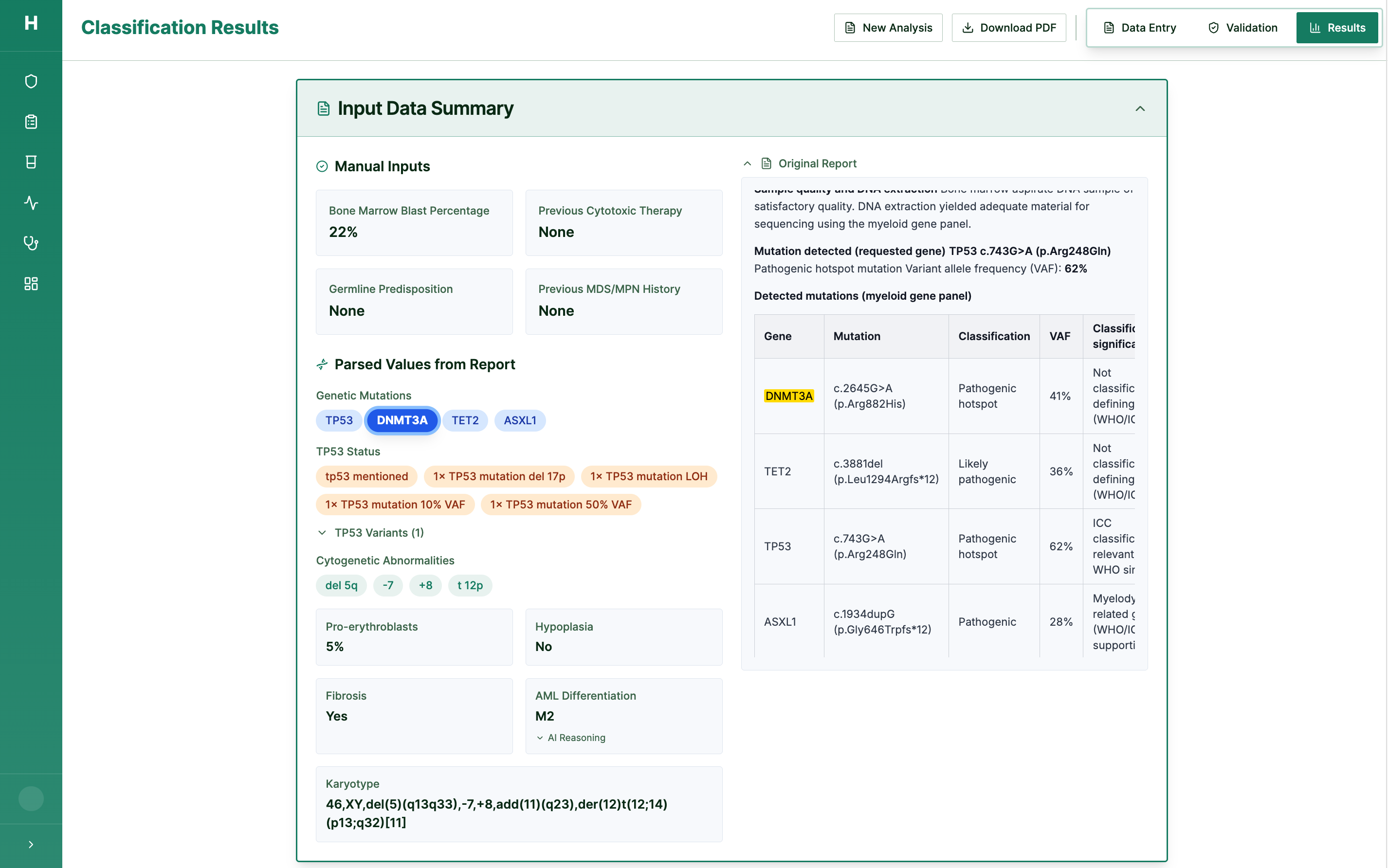Click the shield icon in sidebar
This screenshot has width=1388, height=868.
point(31,81)
